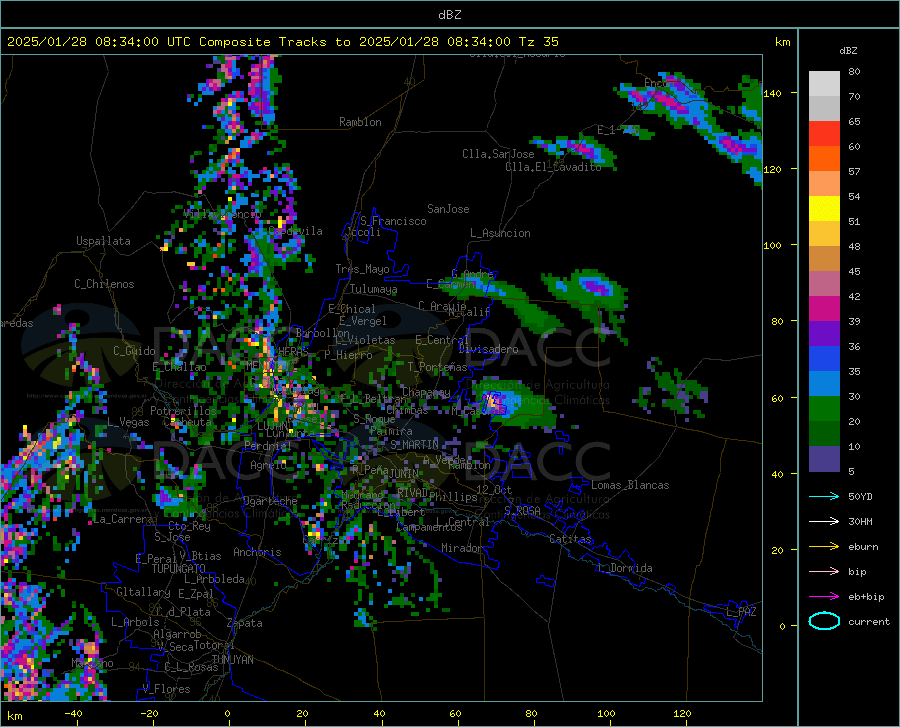Click the Uspallata place label
The height and width of the screenshot is (727, 900).
pyautogui.click(x=103, y=241)
